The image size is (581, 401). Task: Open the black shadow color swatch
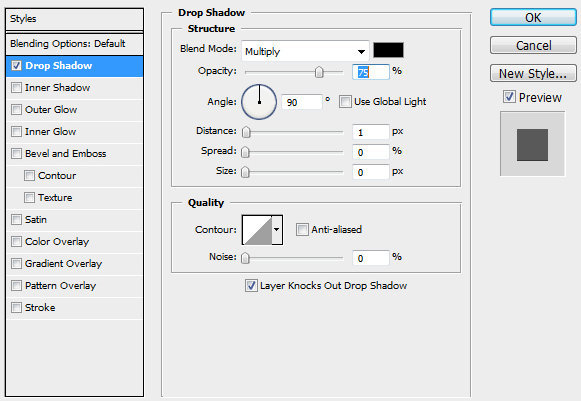tap(388, 50)
